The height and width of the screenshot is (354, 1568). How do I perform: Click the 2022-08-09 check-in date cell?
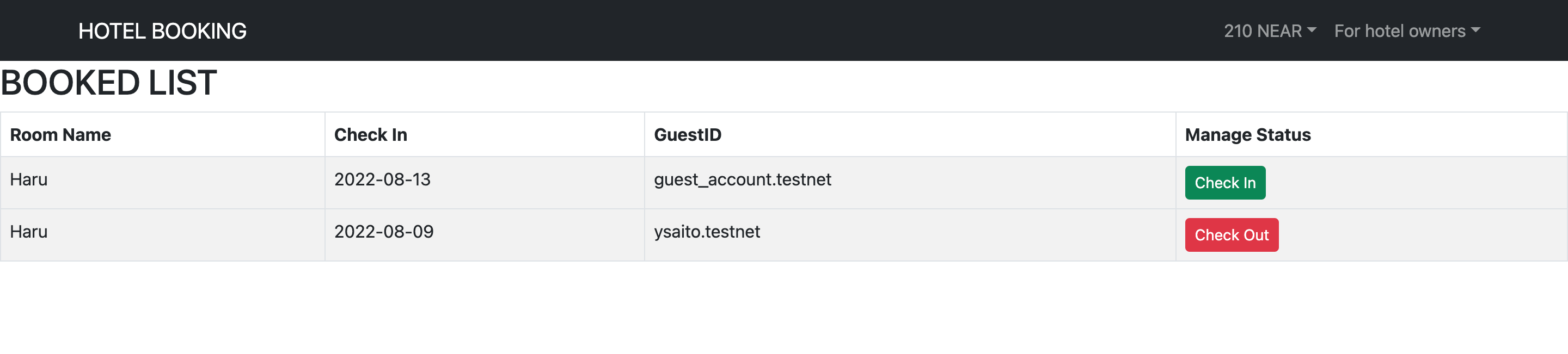(485, 235)
